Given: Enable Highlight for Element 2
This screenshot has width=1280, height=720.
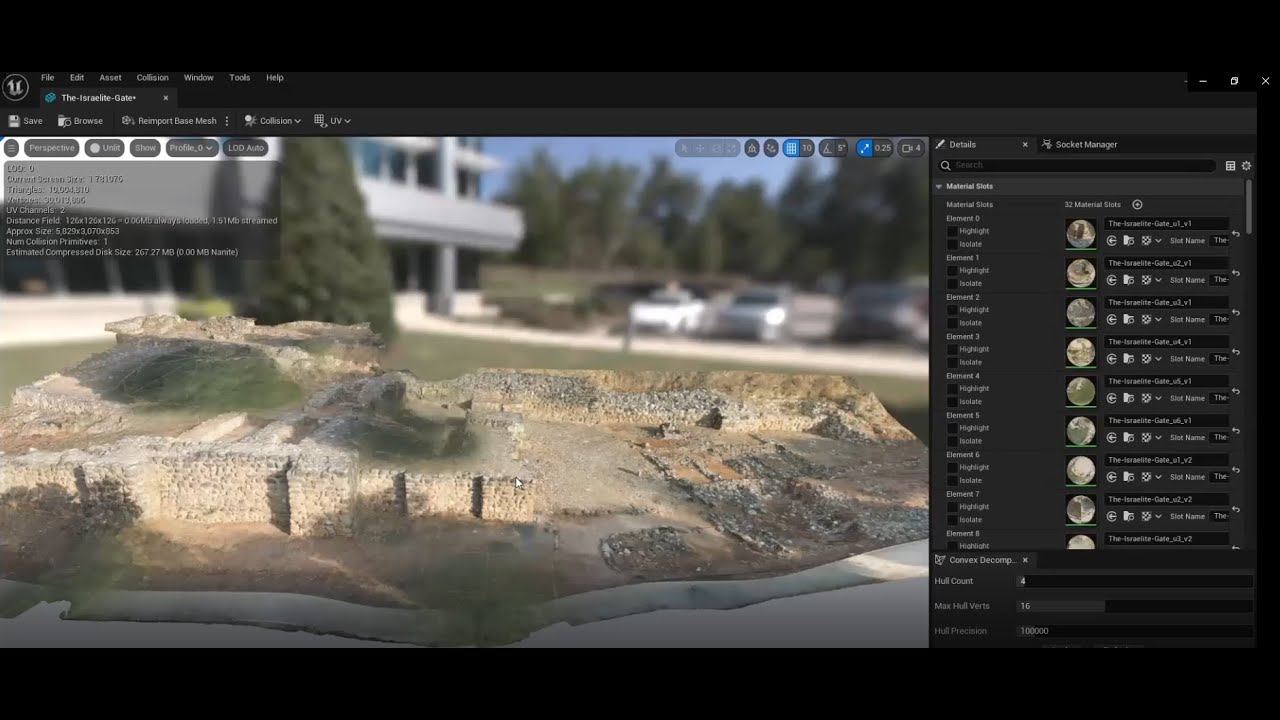Looking at the screenshot, I should [952, 310].
